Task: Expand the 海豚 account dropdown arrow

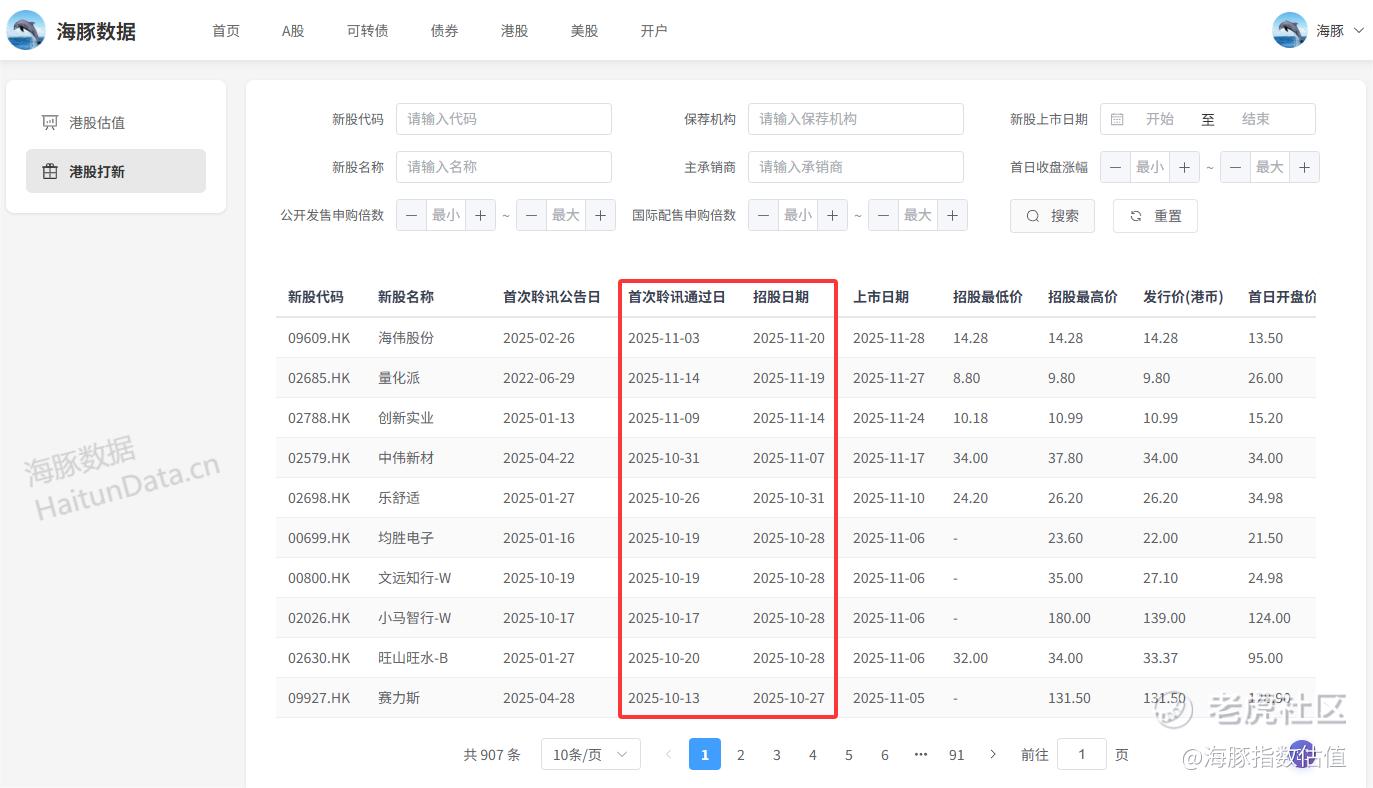Action: point(1358,31)
